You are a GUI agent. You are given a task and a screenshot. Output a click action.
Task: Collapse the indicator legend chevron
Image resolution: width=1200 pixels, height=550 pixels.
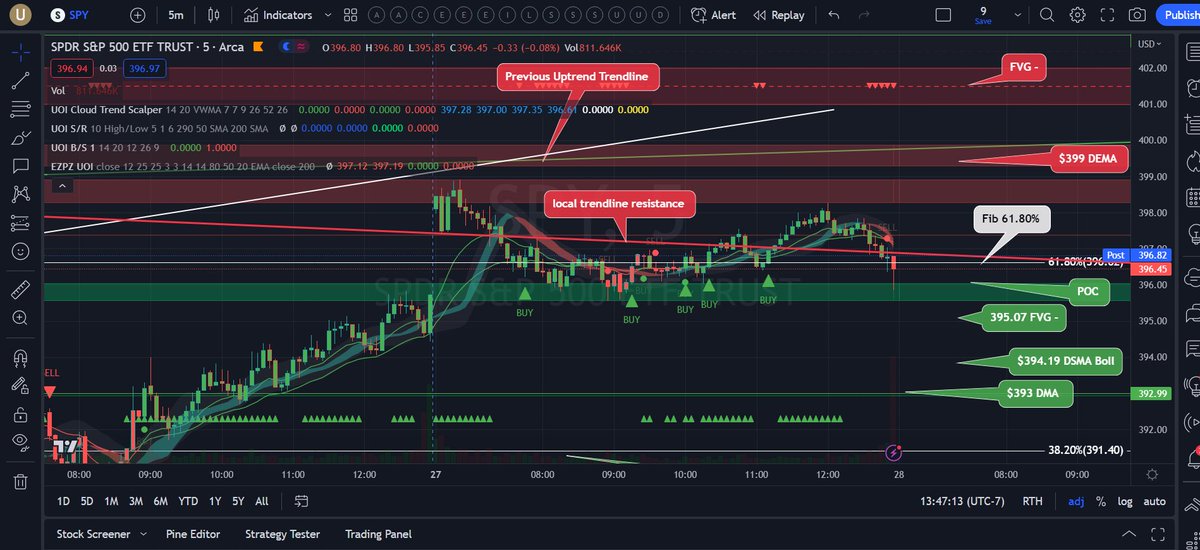pyautogui.click(x=62, y=186)
